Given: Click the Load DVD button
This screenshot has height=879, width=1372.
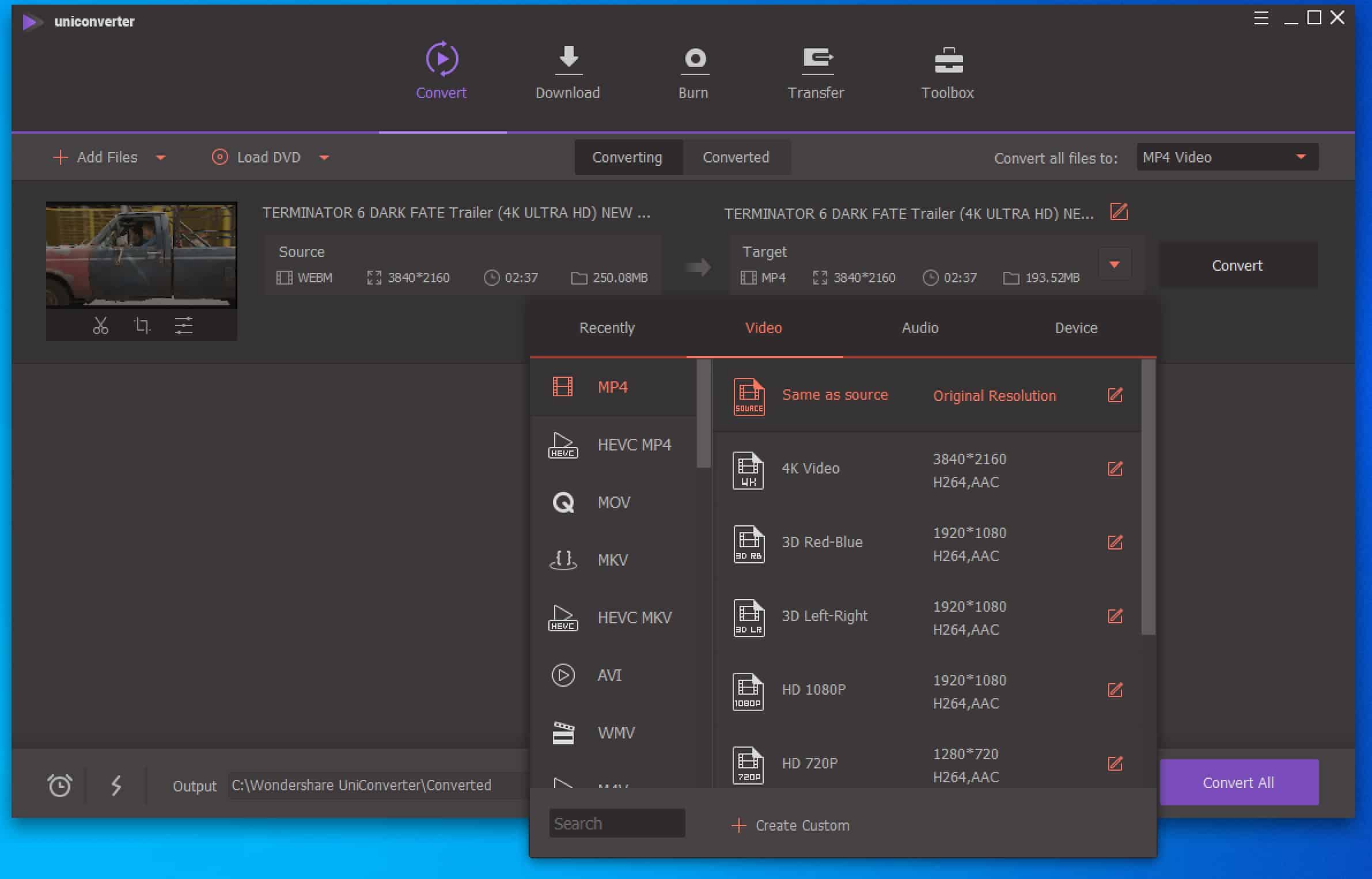Looking at the screenshot, I should [256, 157].
